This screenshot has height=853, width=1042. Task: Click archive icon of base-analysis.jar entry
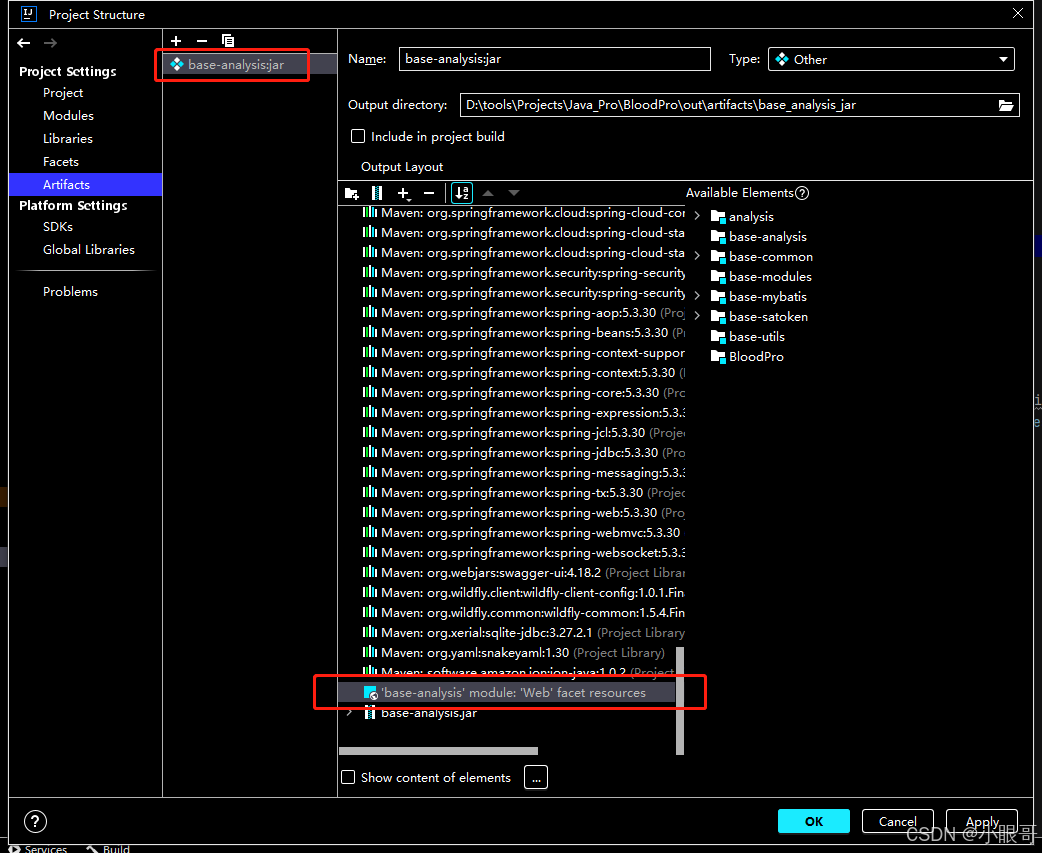click(x=370, y=713)
